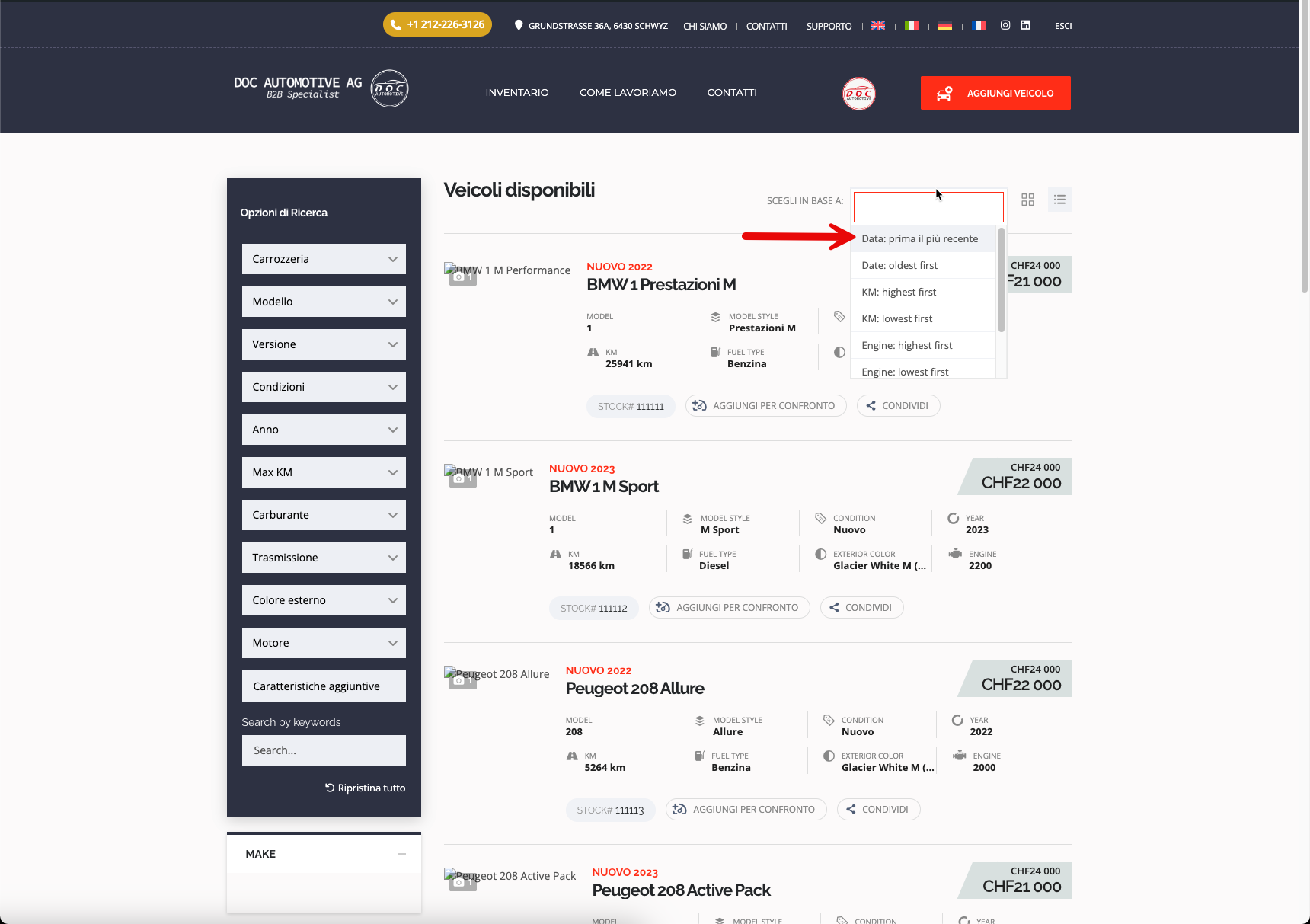The image size is (1310, 924).
Task: Open BMW 1 M Performance thumbnail image
Action: (507, 271)
